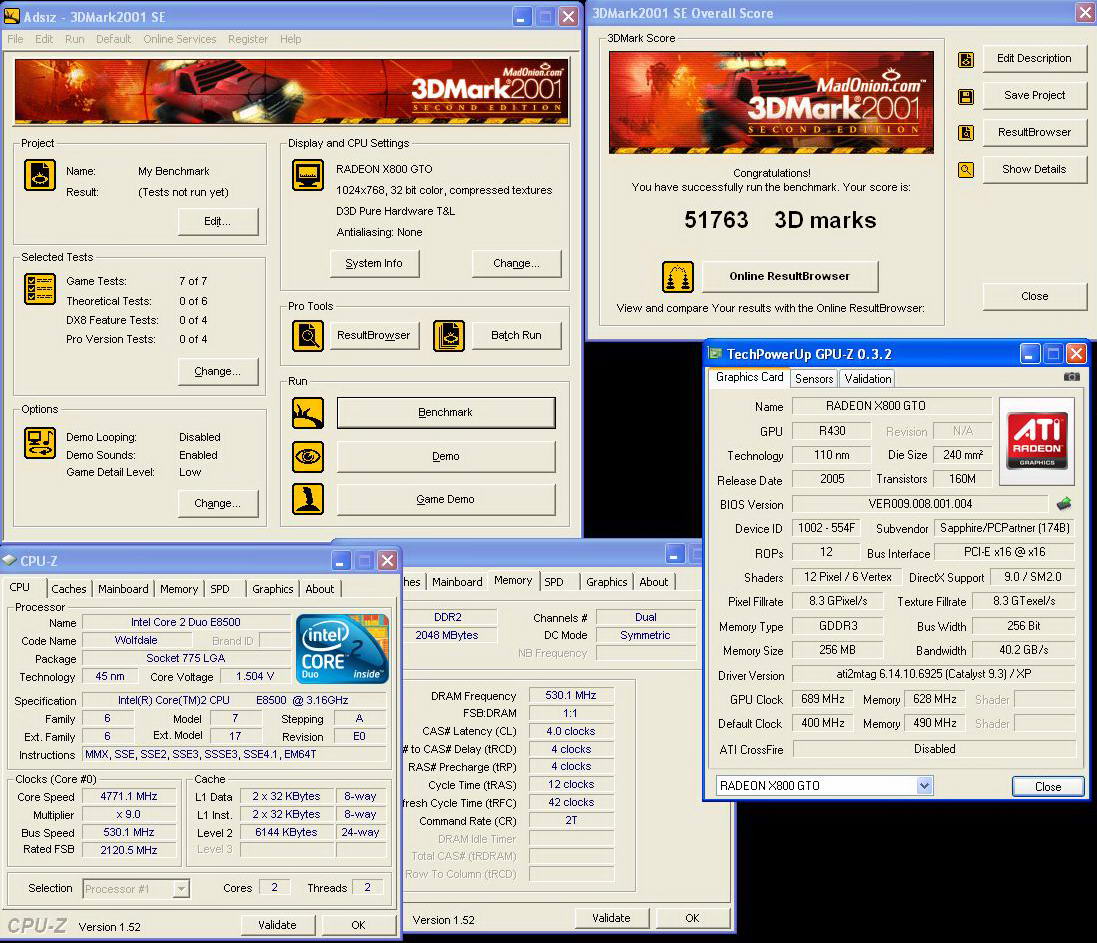Click the GPU-Z screenshot camera icon

[x=1071, y=377]
